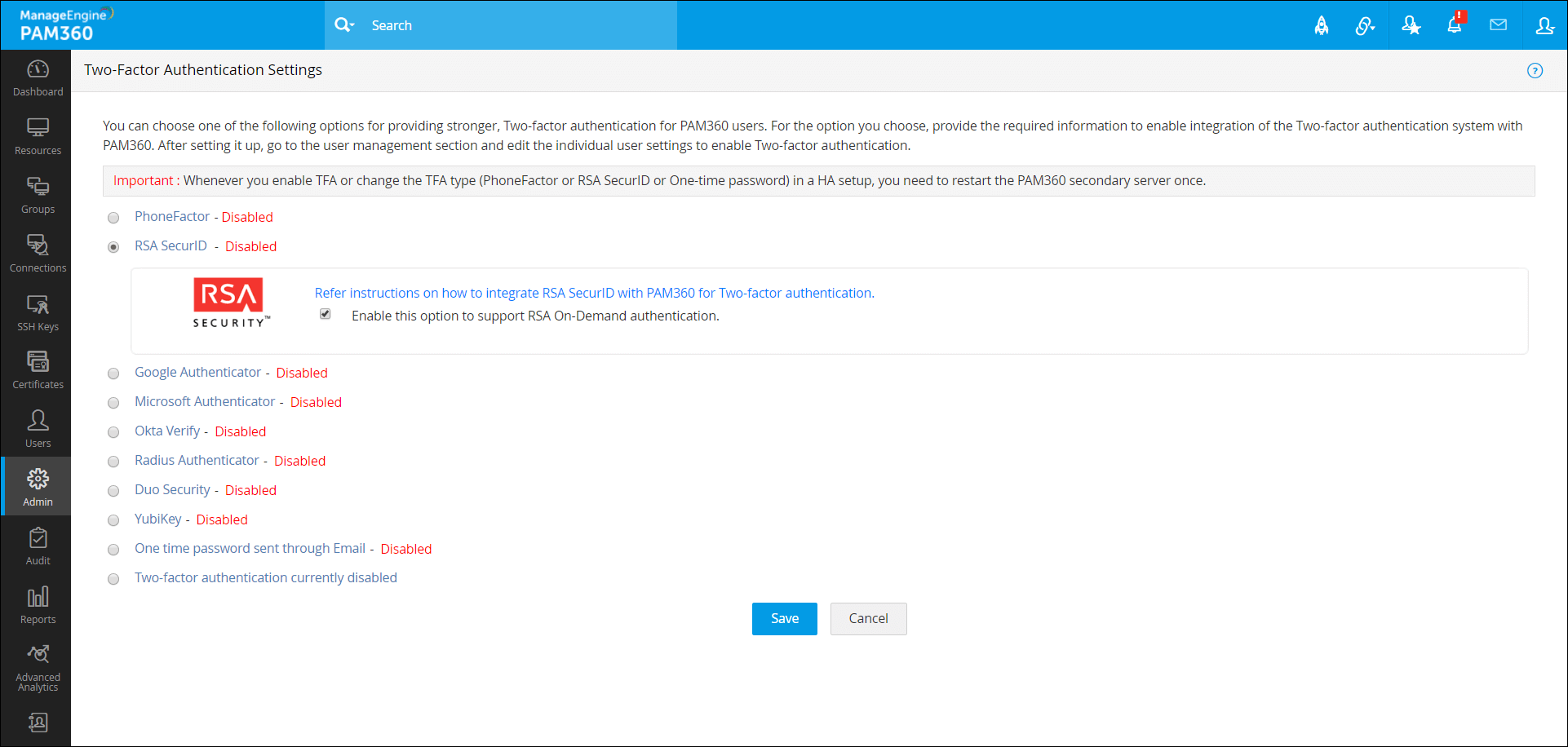Select the PhoneFactor radio button

pos(113,218)
